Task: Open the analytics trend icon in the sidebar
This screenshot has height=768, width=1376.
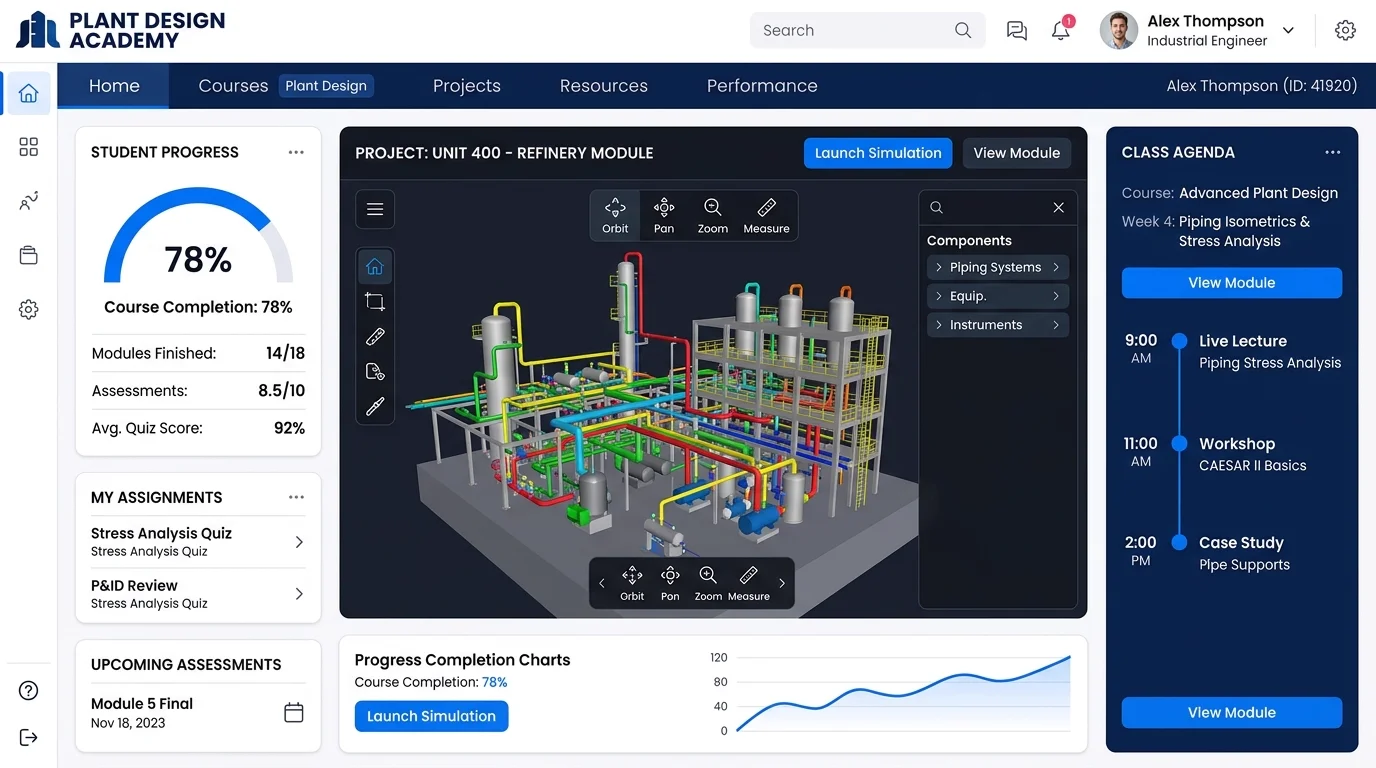Action: click(29, 201)
